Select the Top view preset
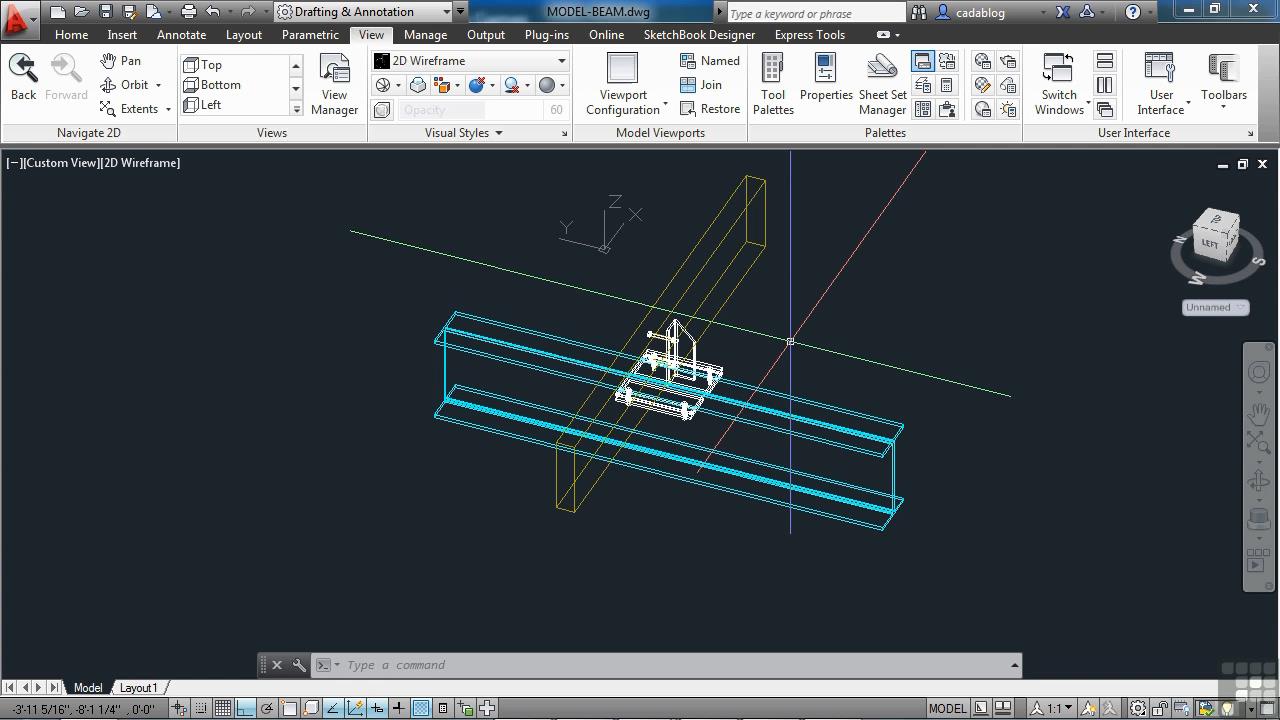Viewport: 1280px width, 720px height. pyautogui.click(x=211, y=65)
